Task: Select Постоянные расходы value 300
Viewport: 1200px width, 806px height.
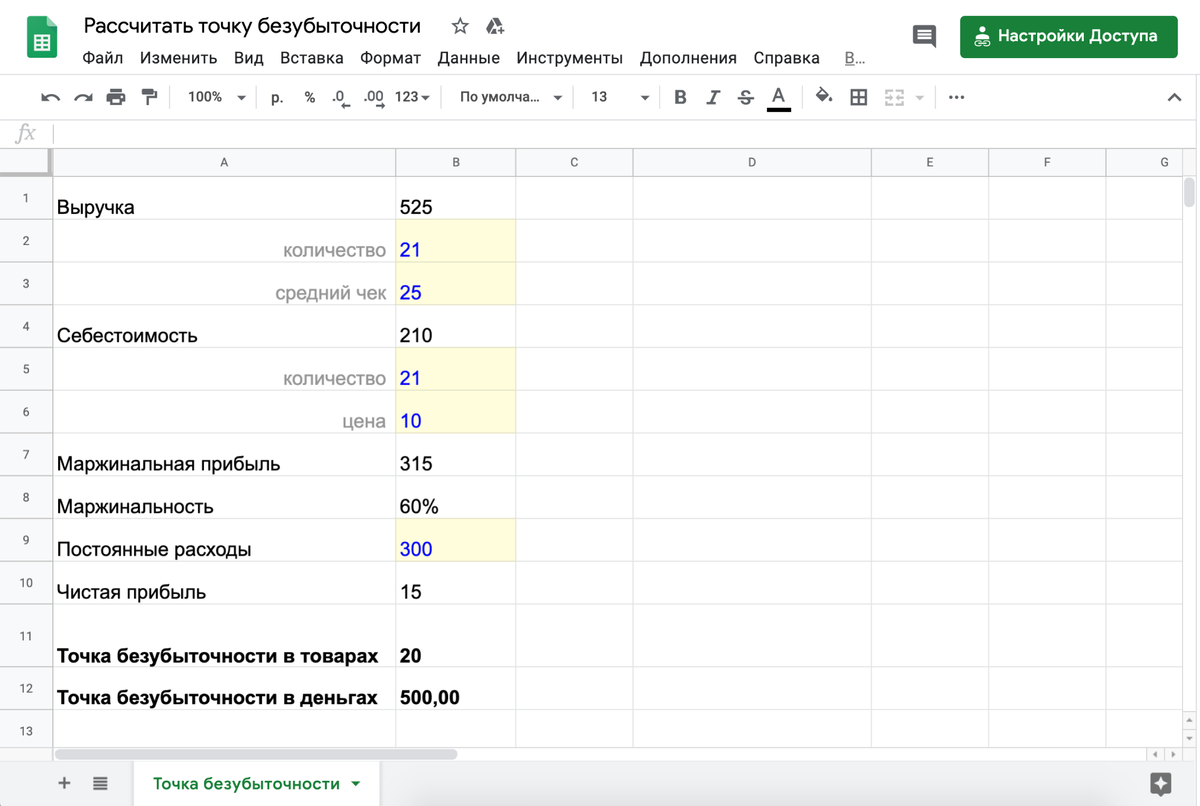Action: [456, 540]
